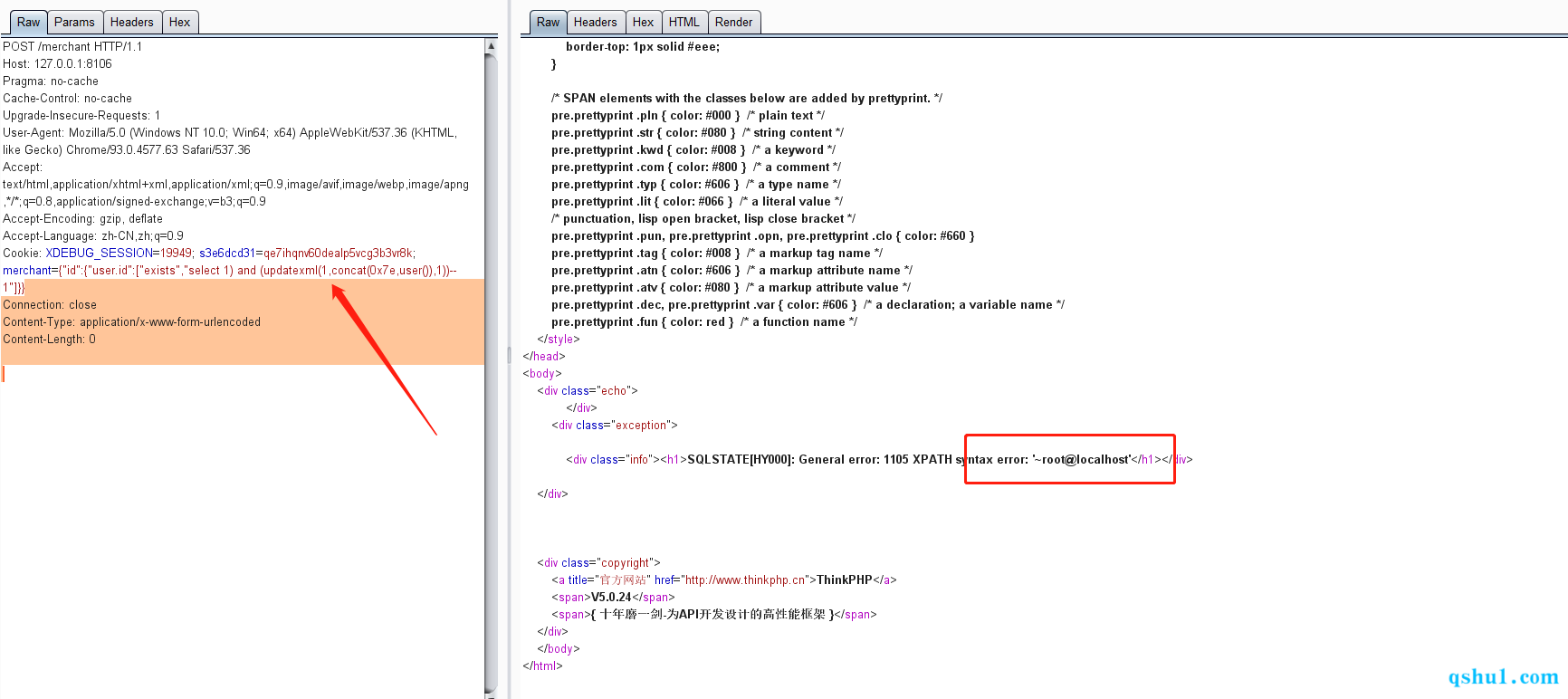Click the User-Agent header line
This screenshot has width=1568, height=699.
pyautogui.click(x=229, y=140)
